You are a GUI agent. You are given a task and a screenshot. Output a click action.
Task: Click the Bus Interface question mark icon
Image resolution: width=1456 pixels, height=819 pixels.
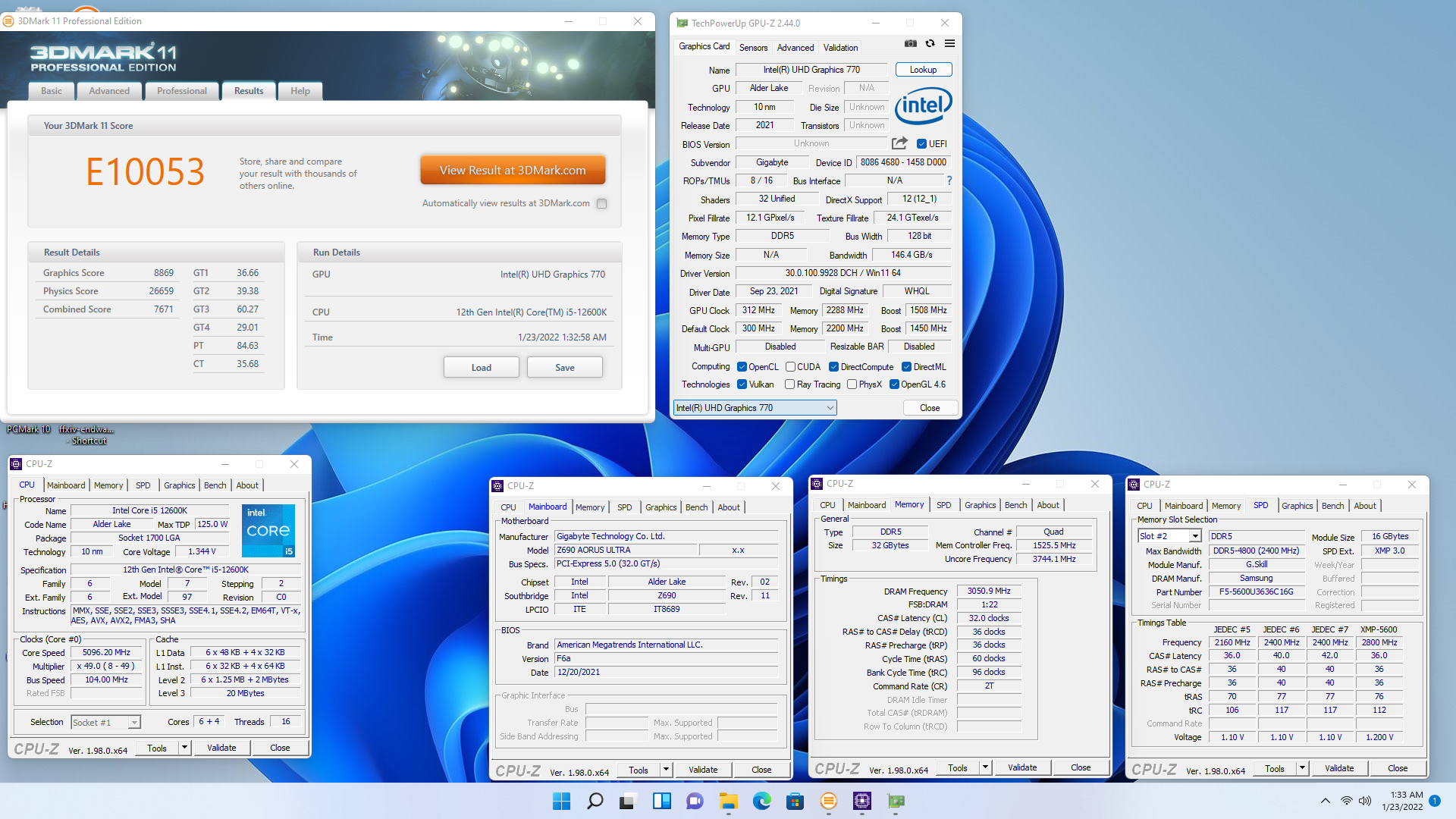pos(949,180)
